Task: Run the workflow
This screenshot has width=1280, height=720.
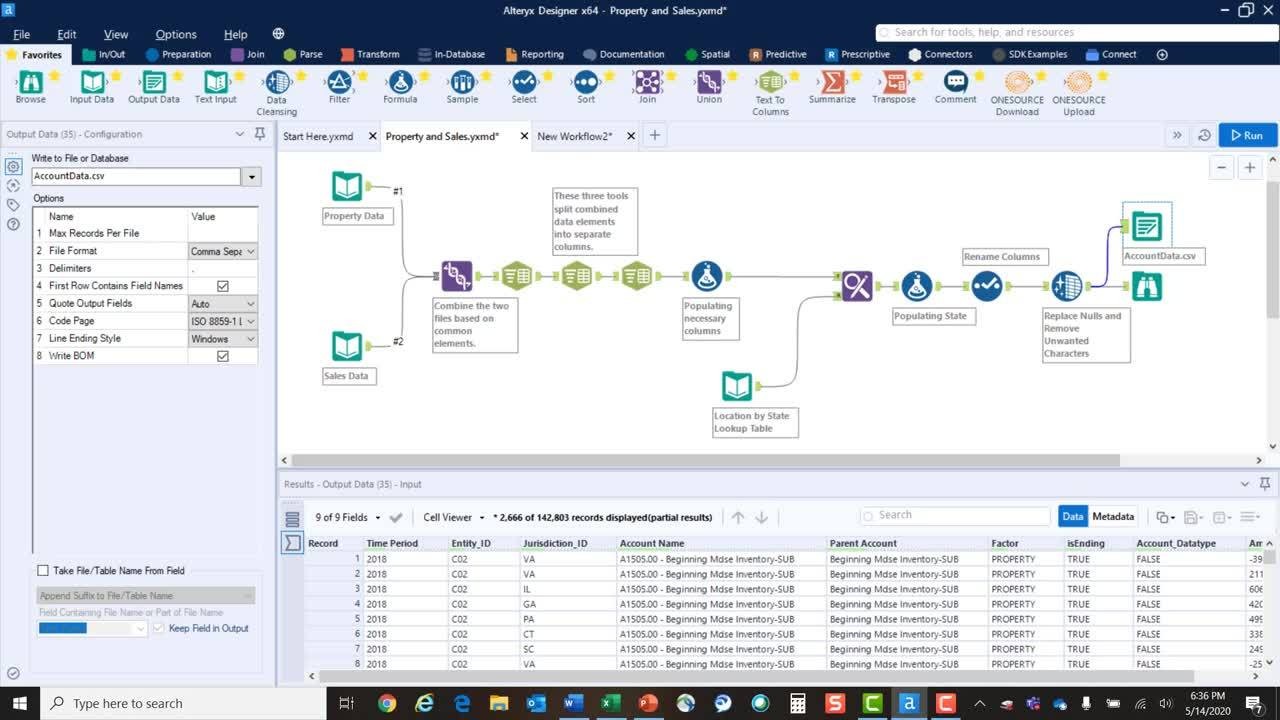Action: click(1247, 135)
